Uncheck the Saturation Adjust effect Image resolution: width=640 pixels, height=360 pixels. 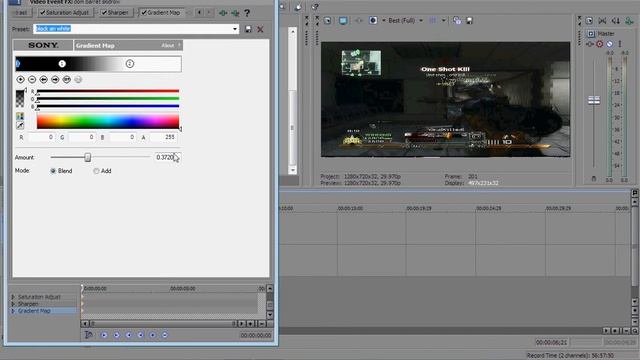pyautogui.click(x=42, y=13)
